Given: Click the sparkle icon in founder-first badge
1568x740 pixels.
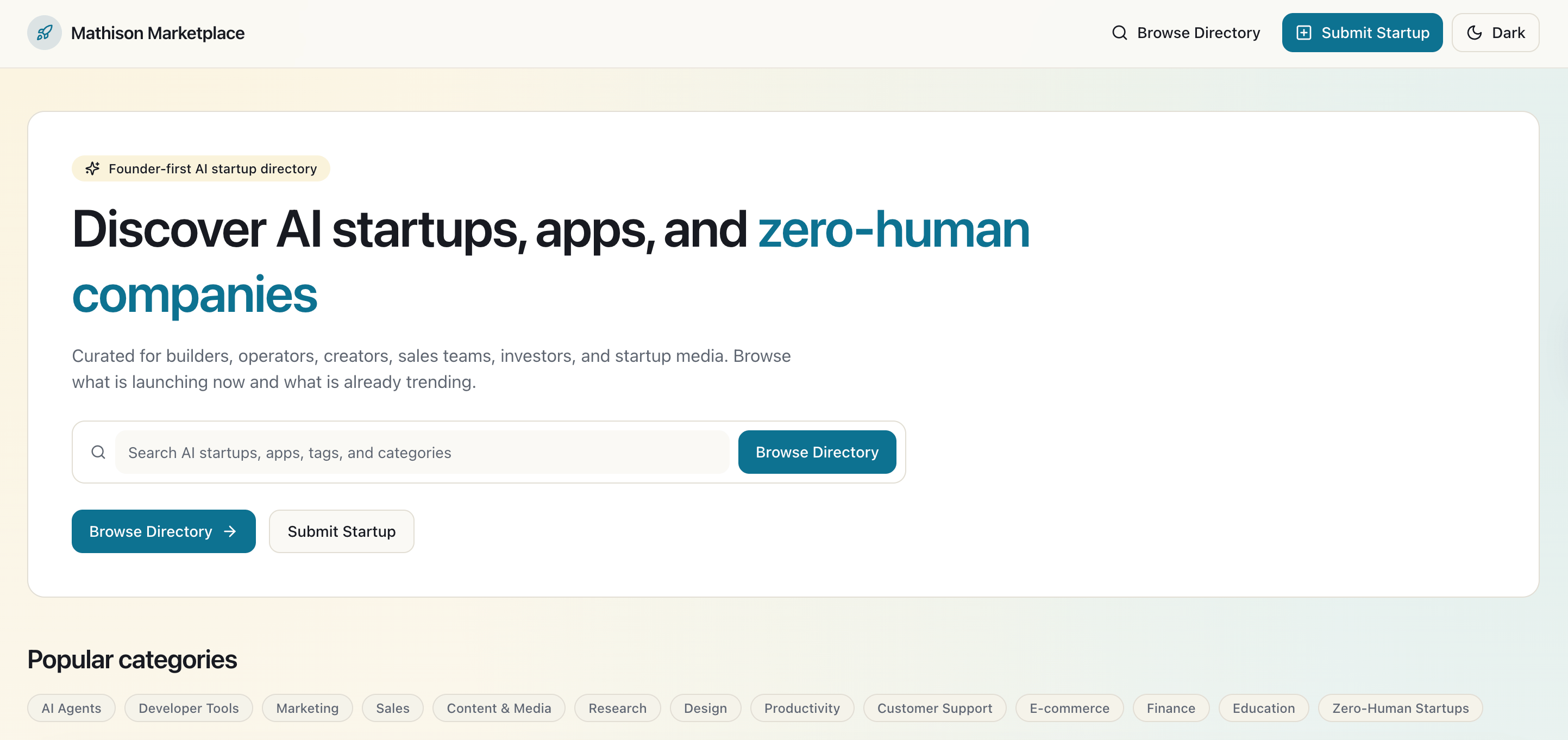Looking at the screenshot, I should [92, 168].
